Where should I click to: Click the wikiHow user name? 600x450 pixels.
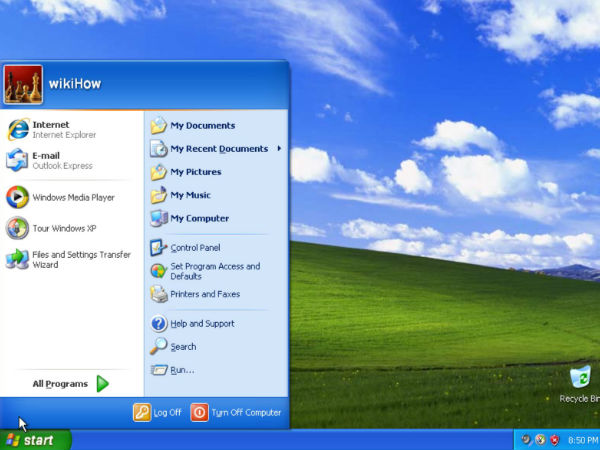(x=75, y=84)
